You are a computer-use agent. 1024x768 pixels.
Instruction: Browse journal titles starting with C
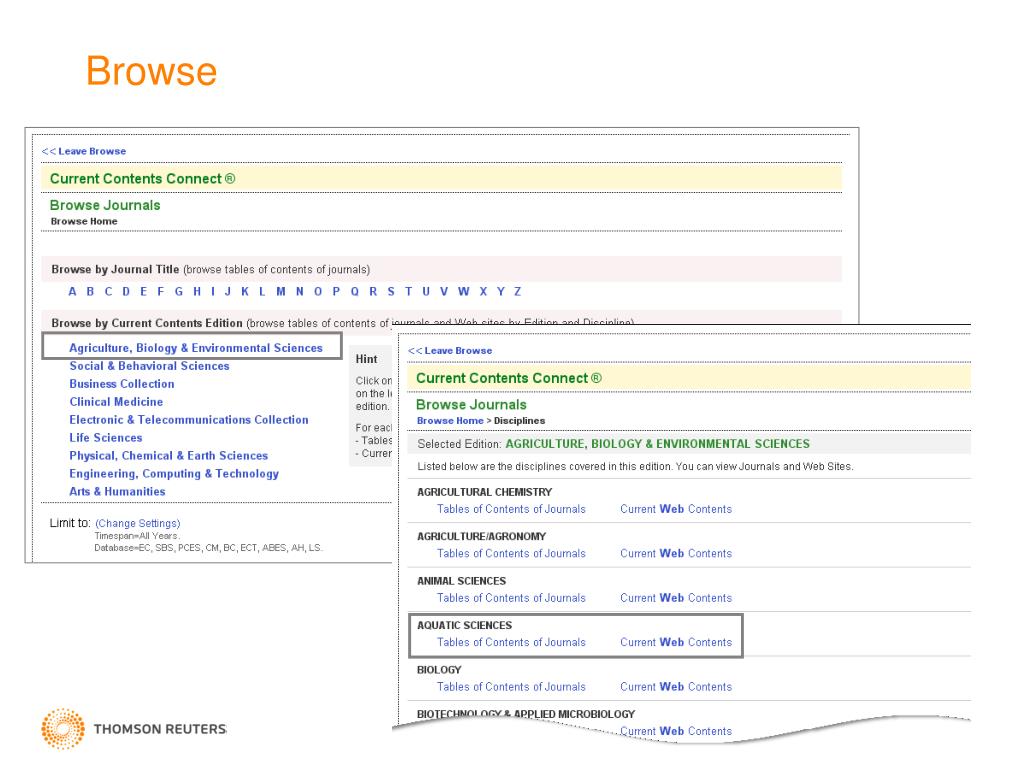coord(108,291)
